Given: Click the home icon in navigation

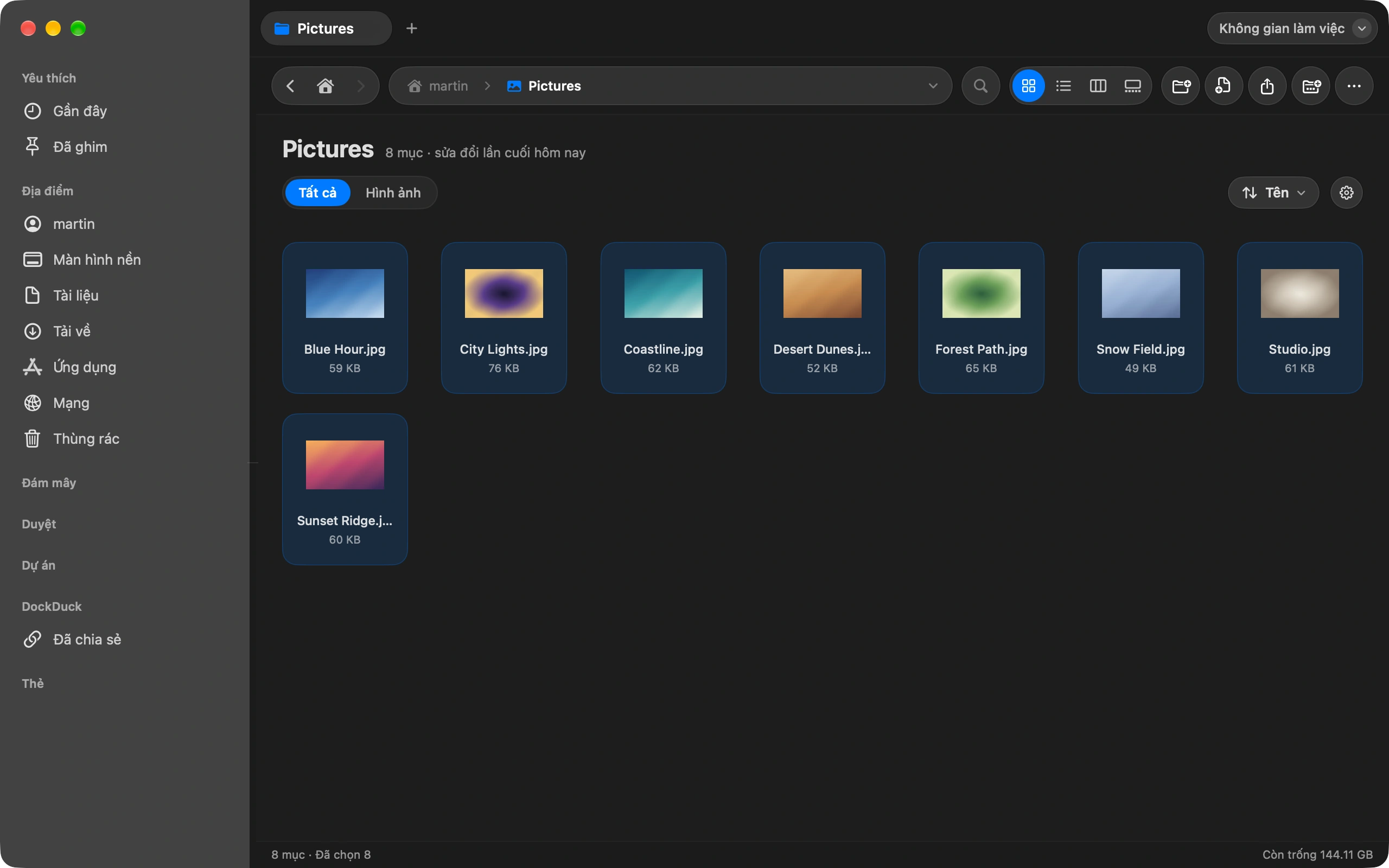Looking at the screenshot, I should click(x=326, y=86).
